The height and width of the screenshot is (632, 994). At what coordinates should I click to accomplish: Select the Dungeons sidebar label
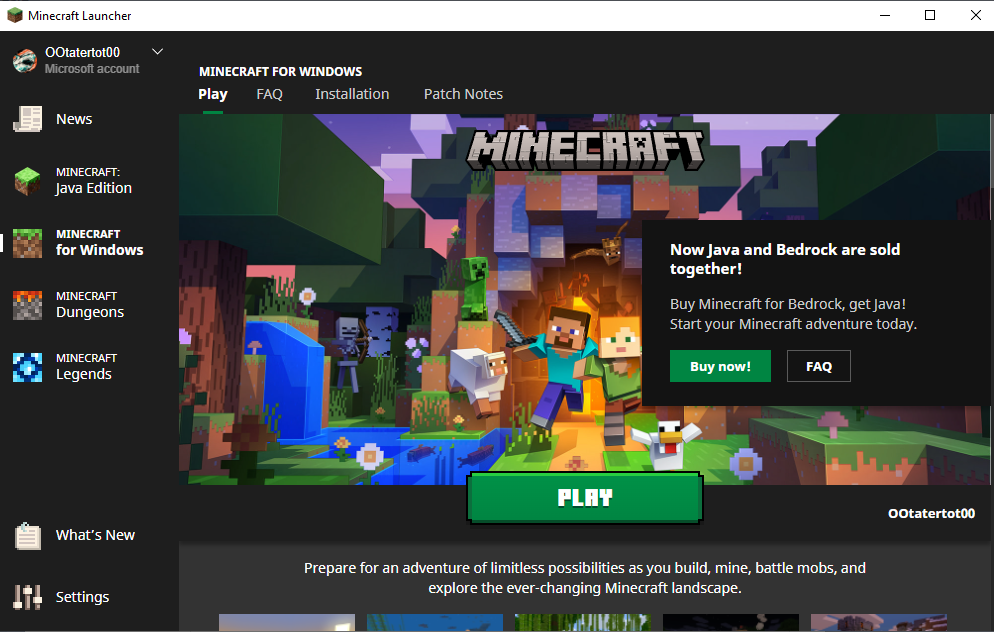point(90,305)
